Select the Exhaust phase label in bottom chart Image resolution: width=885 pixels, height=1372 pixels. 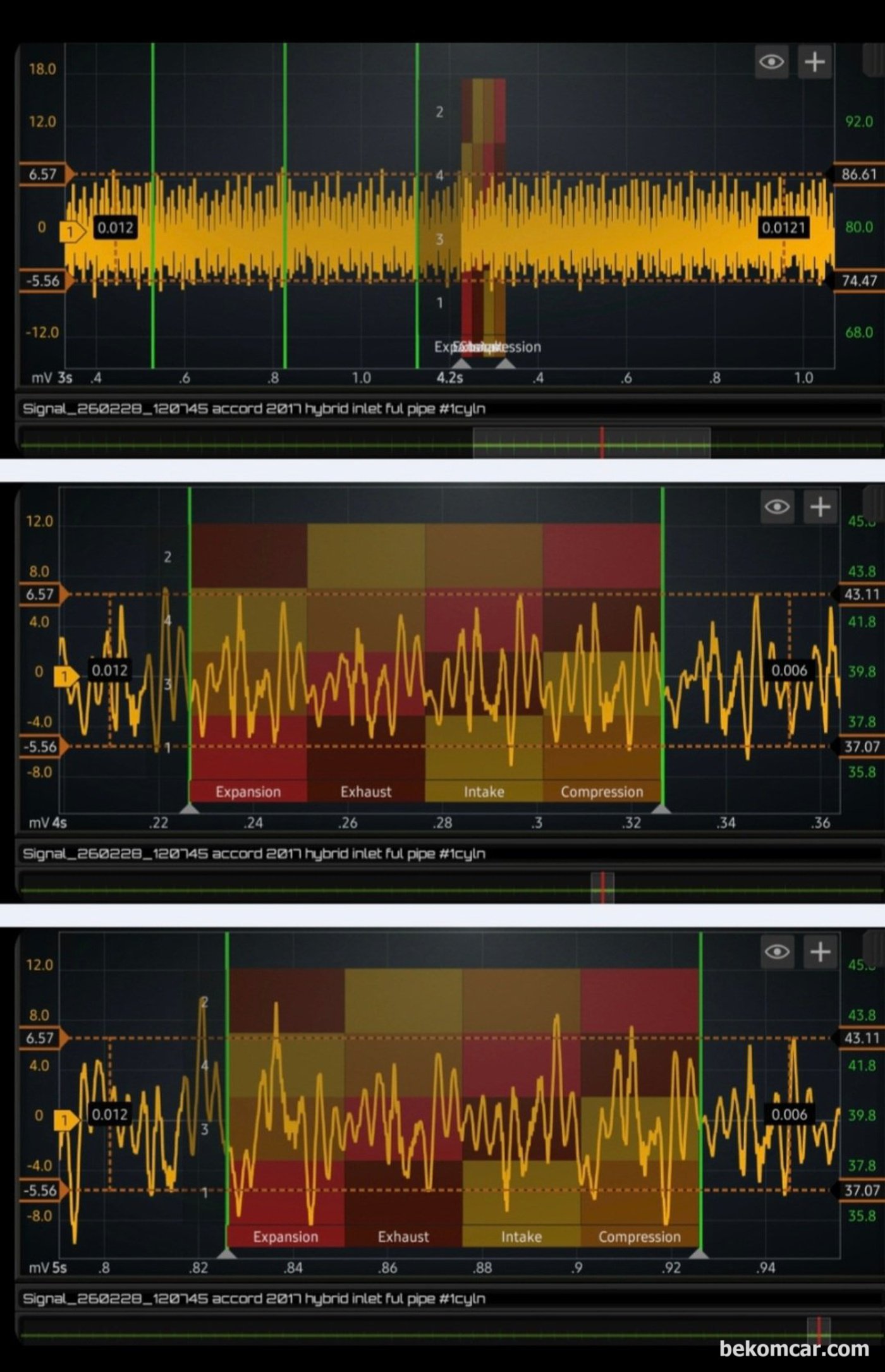click(x=403, y=1236)
